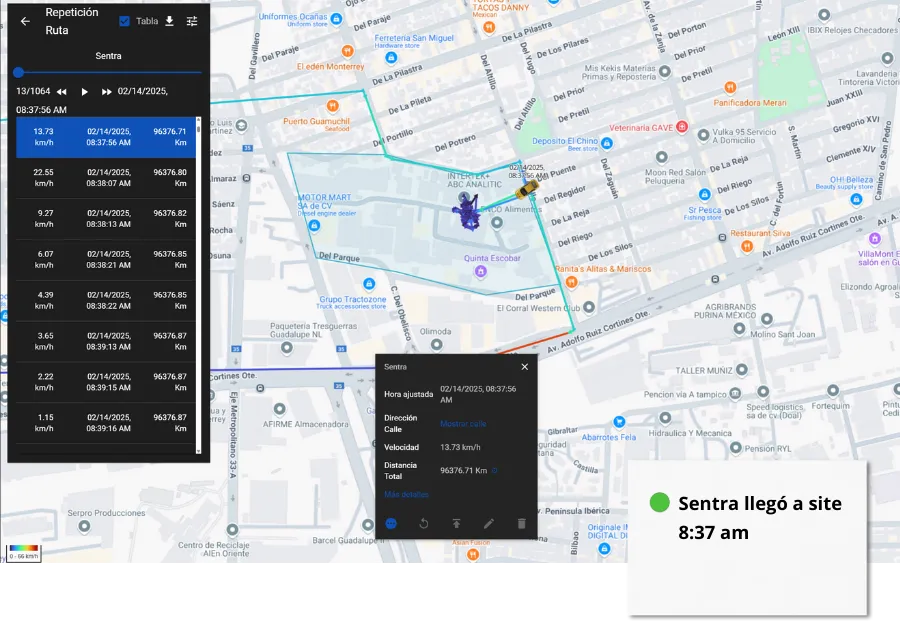900x643 pixels.
Task: Send the position using the upload arrow icon
Action: click(x=456, y=521)
